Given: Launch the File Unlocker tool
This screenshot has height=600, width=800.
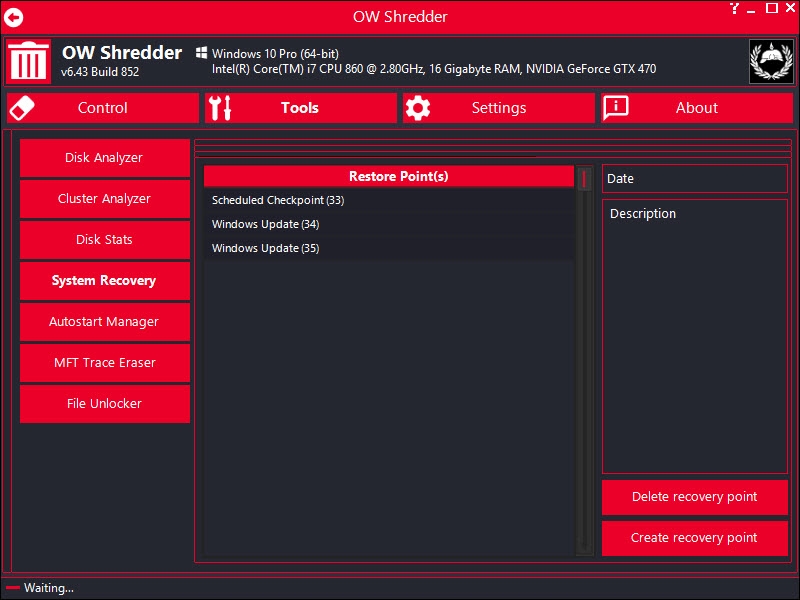Looking at the screenshot, I should [105, 404].
